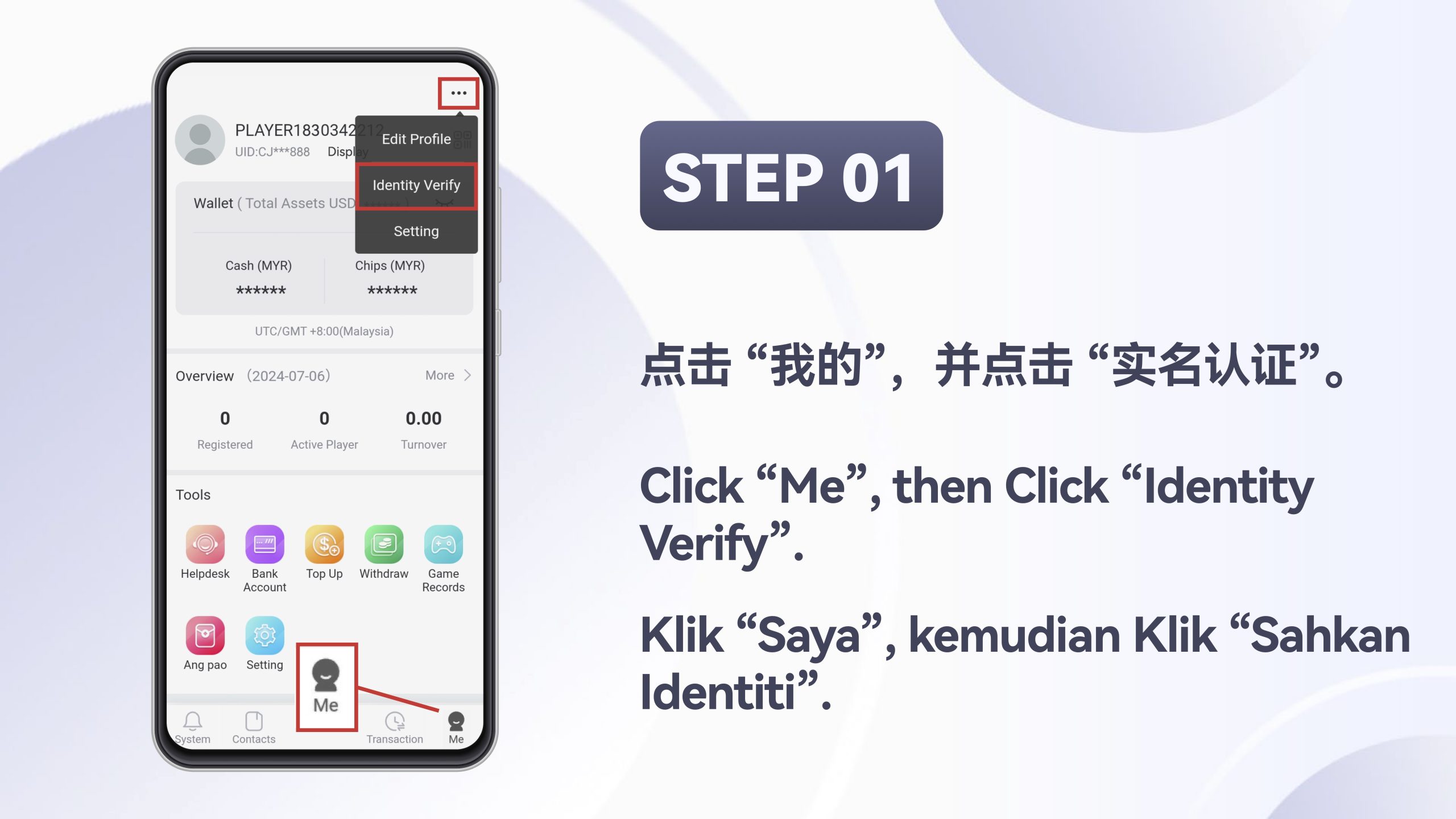Tap the System notification bell
This screenshot has height=819, width=1456.
[192, 720]
